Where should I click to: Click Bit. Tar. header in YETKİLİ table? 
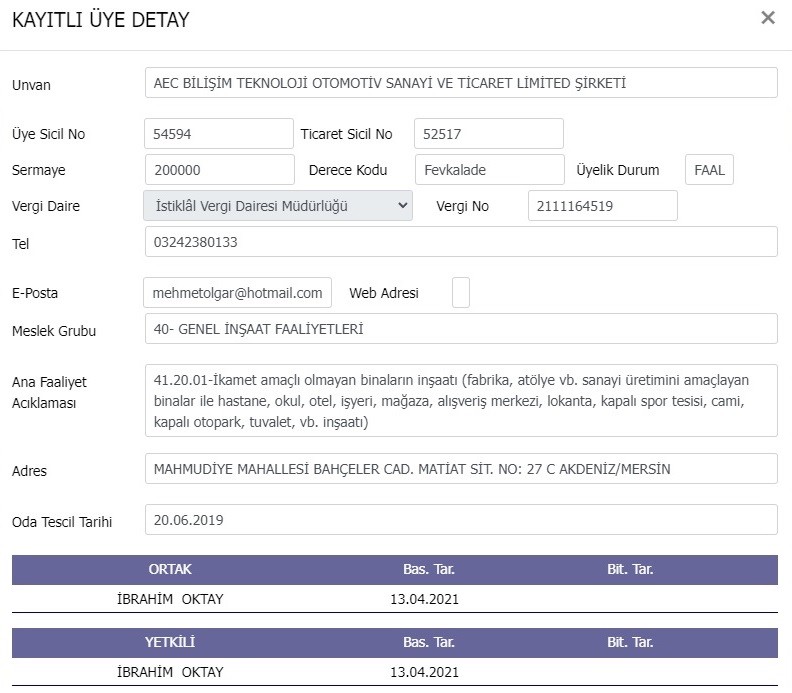(x=630, y=642)
